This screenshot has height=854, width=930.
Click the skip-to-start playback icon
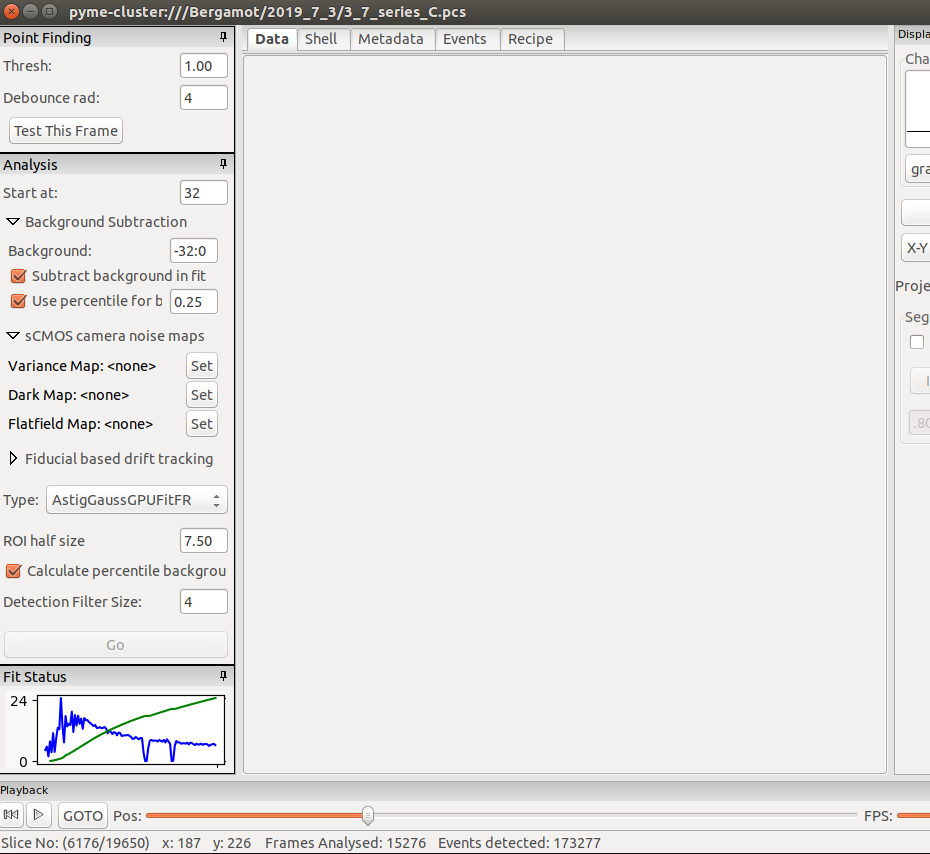(10, 815)
